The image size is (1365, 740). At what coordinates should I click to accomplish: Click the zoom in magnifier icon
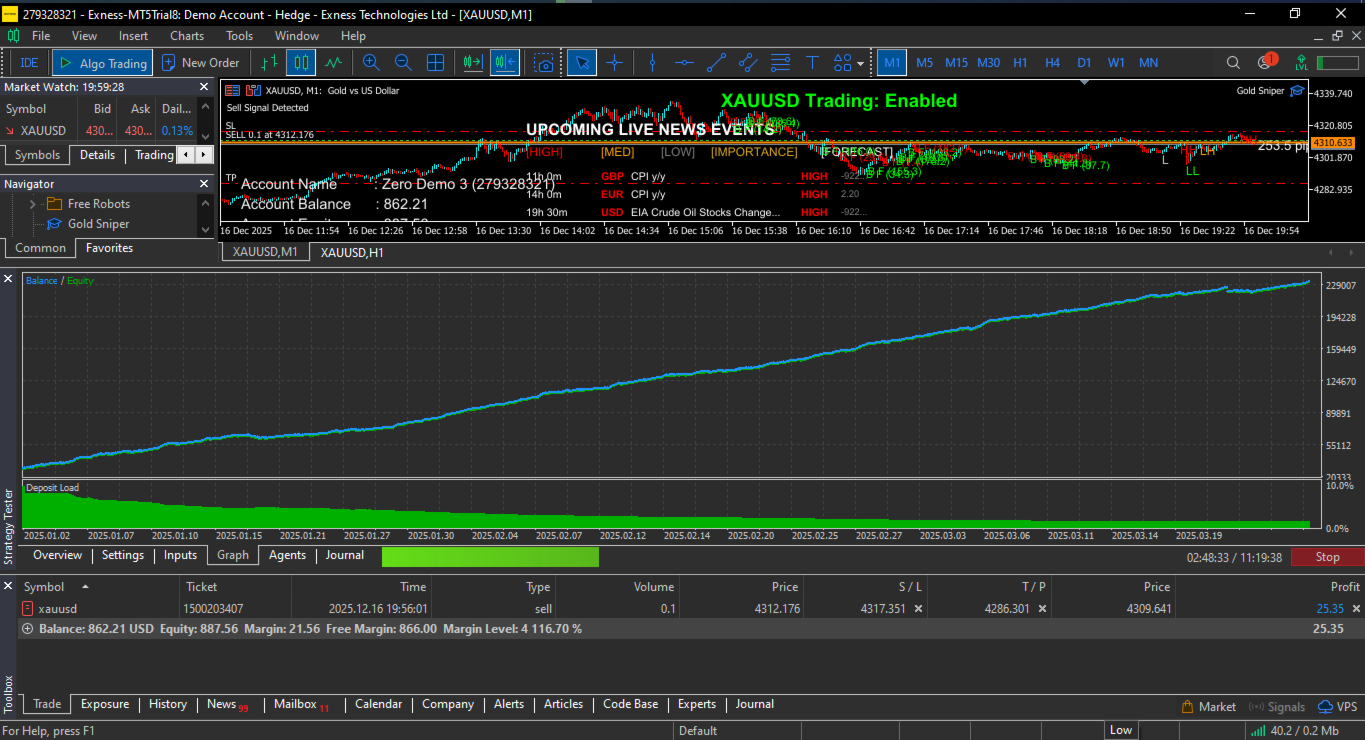tap(371, 63)
